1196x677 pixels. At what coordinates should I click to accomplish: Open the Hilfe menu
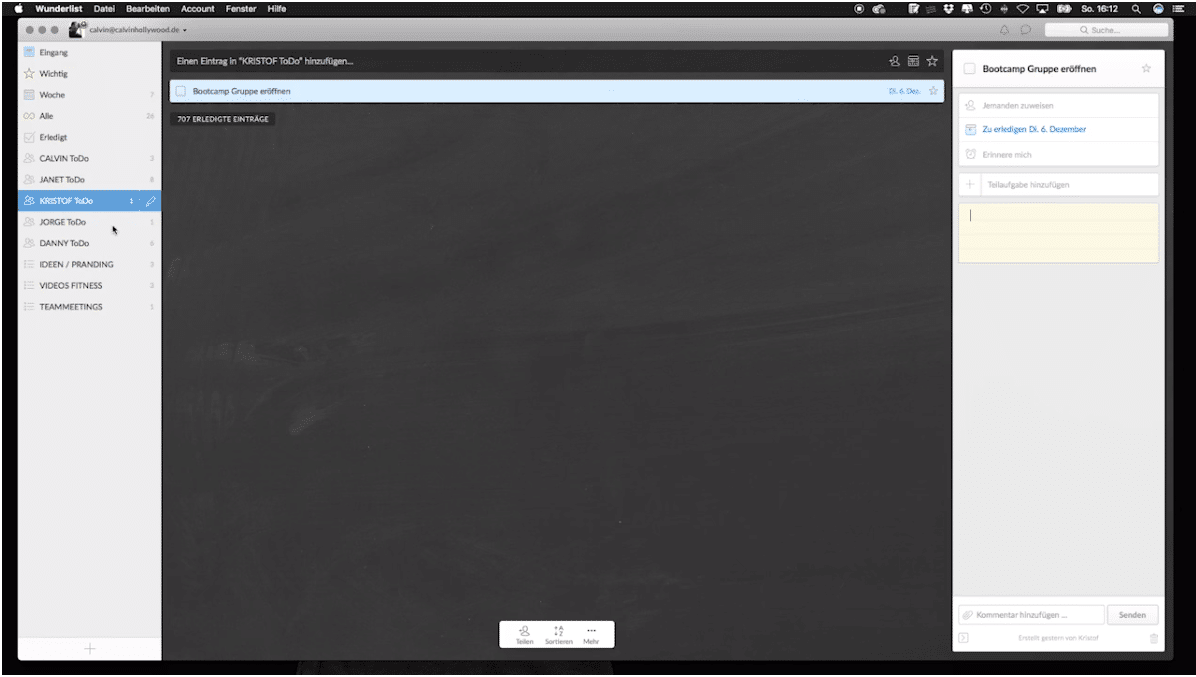click(x=277, y=8)
